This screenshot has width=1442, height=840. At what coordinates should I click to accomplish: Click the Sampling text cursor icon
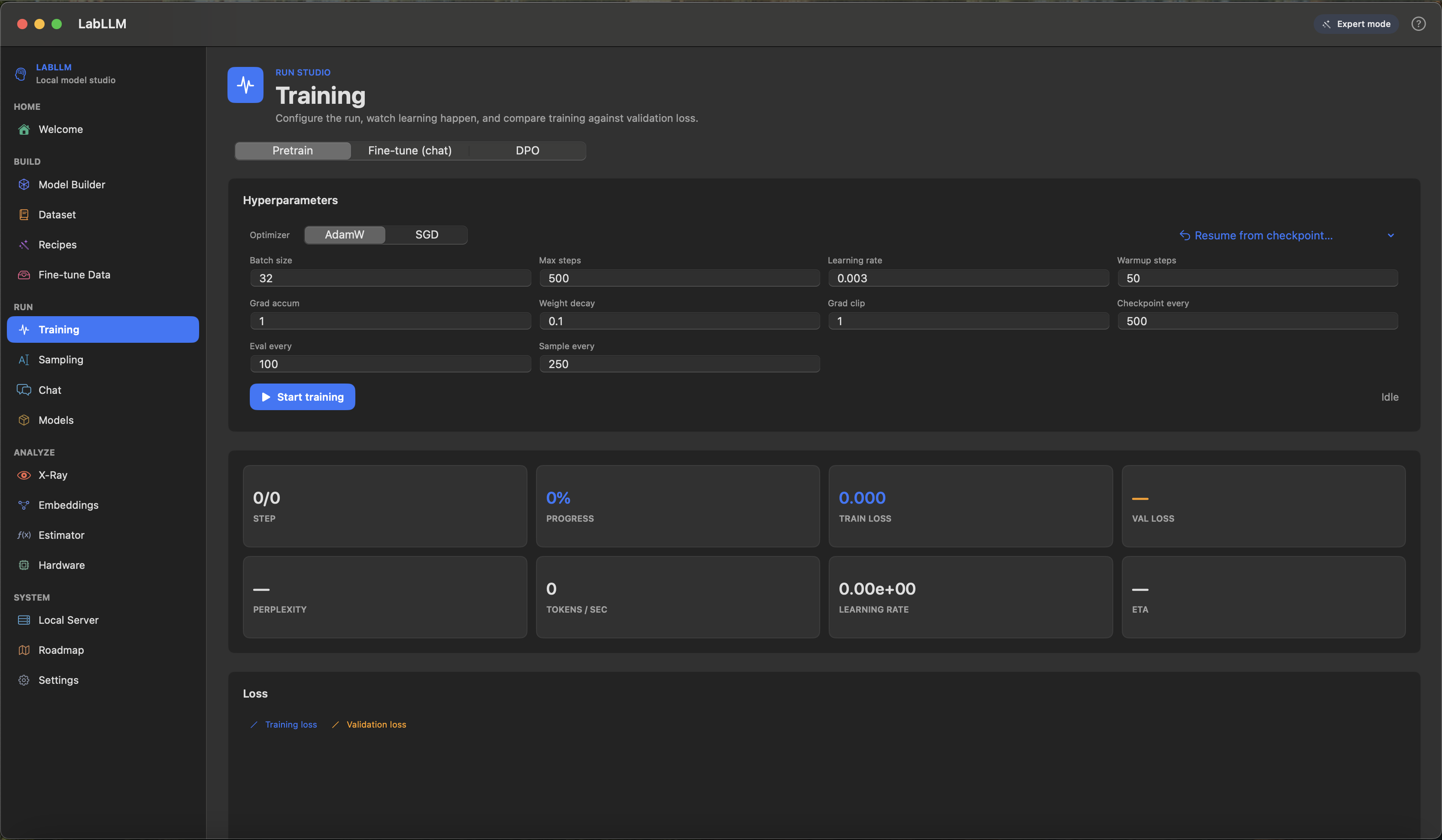pyautogui.click(x=24, y=360)
